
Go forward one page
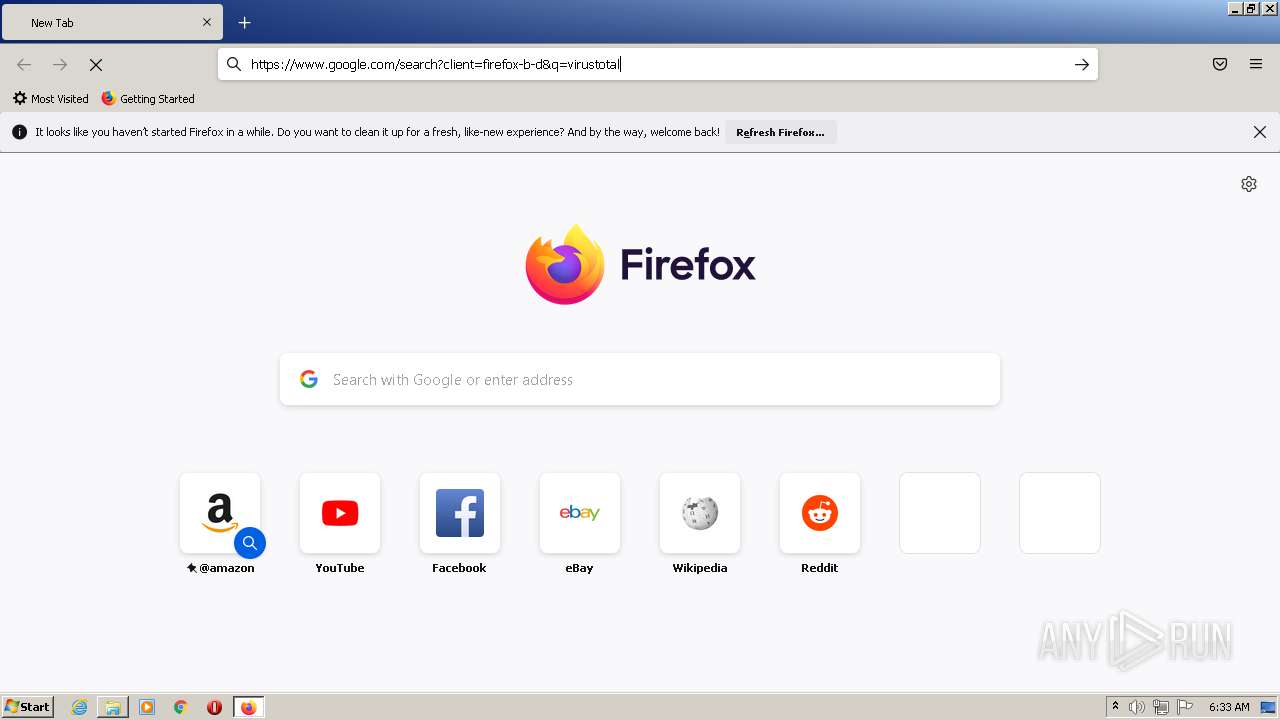pyautogui.click(x=60, y=64)
